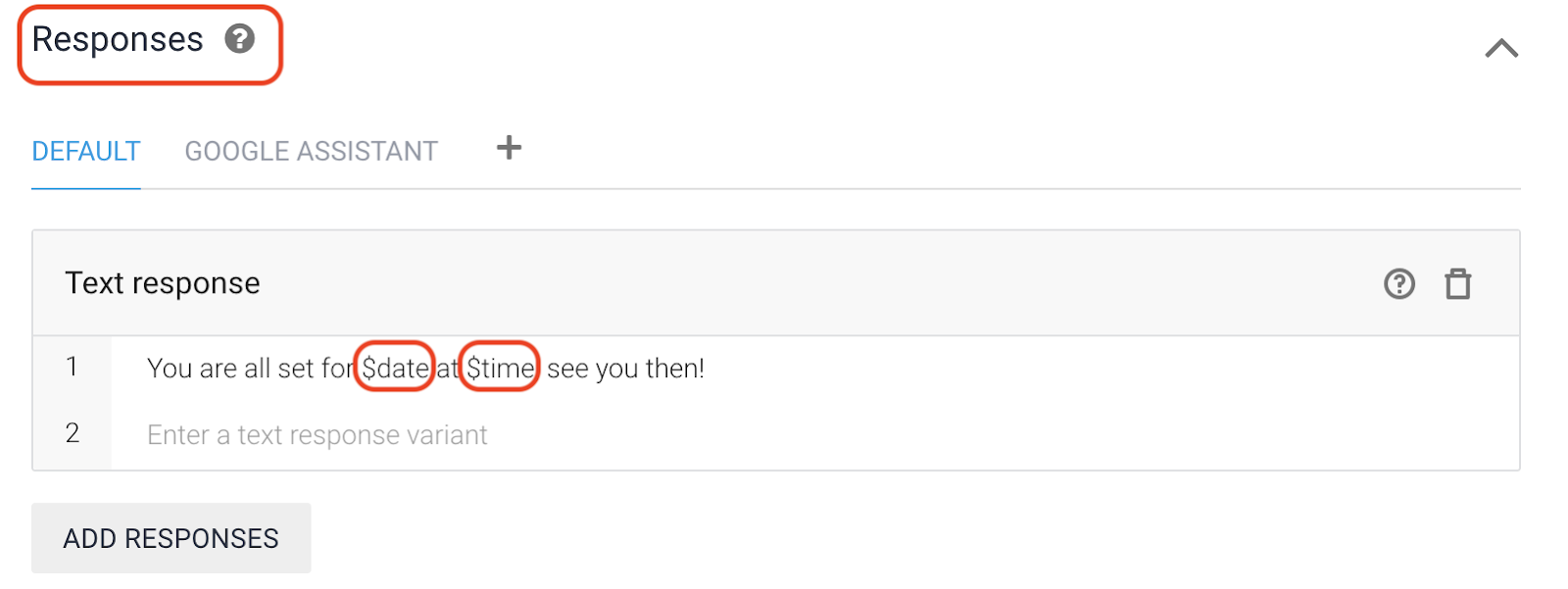Click the "You are all set for" text
Image resolution: width=1568 pixels, height=589 pixels.
pyautogui.click(x=248, y=368)
